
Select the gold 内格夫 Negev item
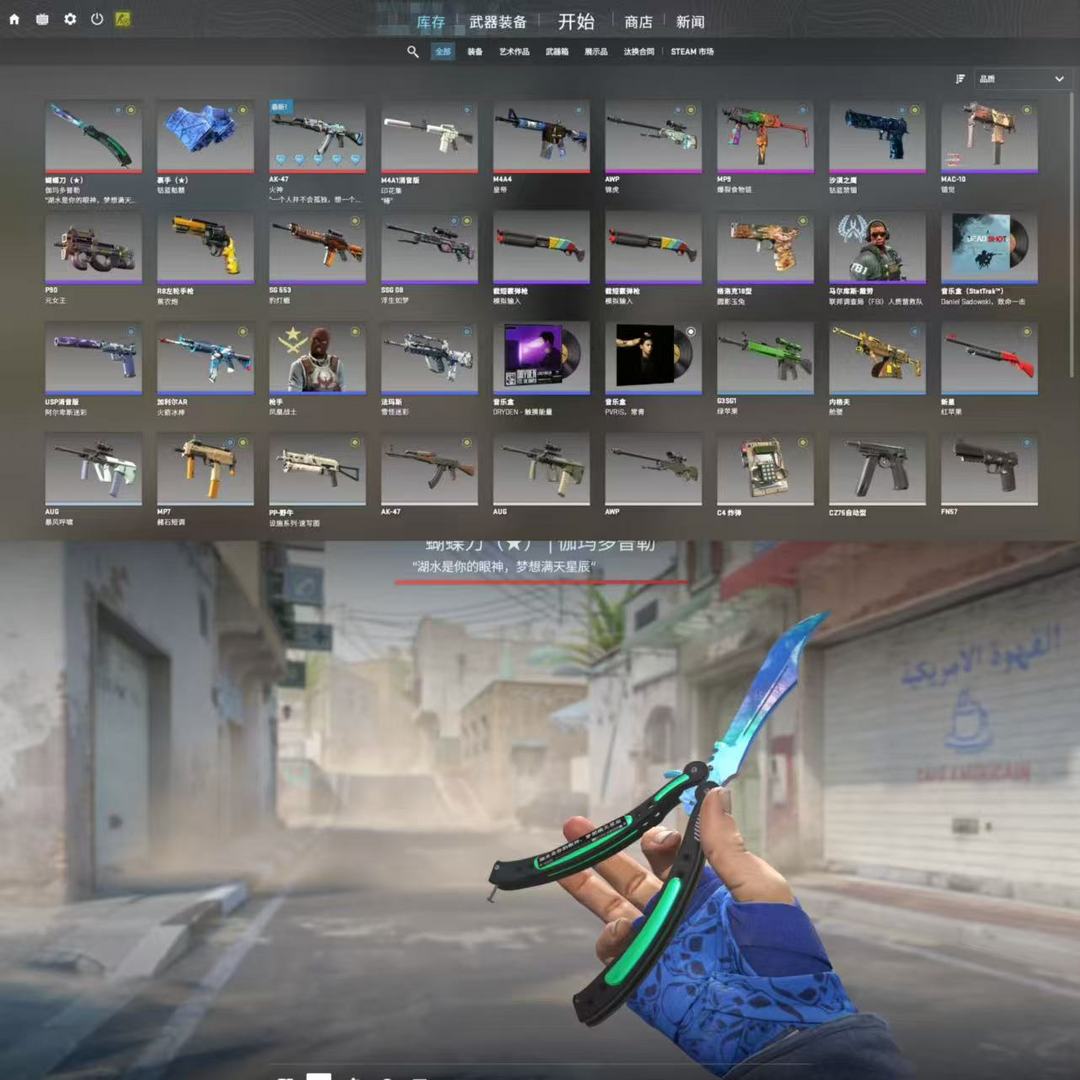click(878, 358)
